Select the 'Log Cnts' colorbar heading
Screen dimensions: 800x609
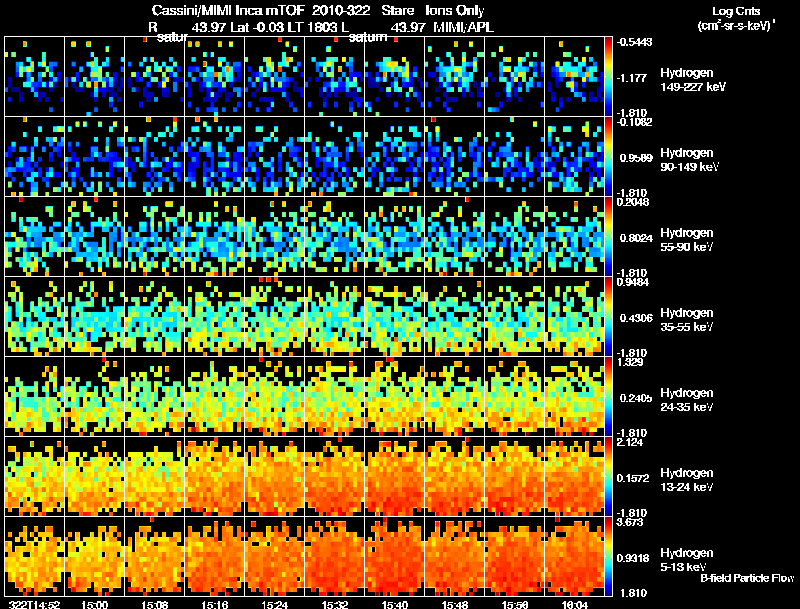pyautogui.click(x=736, y=11)
